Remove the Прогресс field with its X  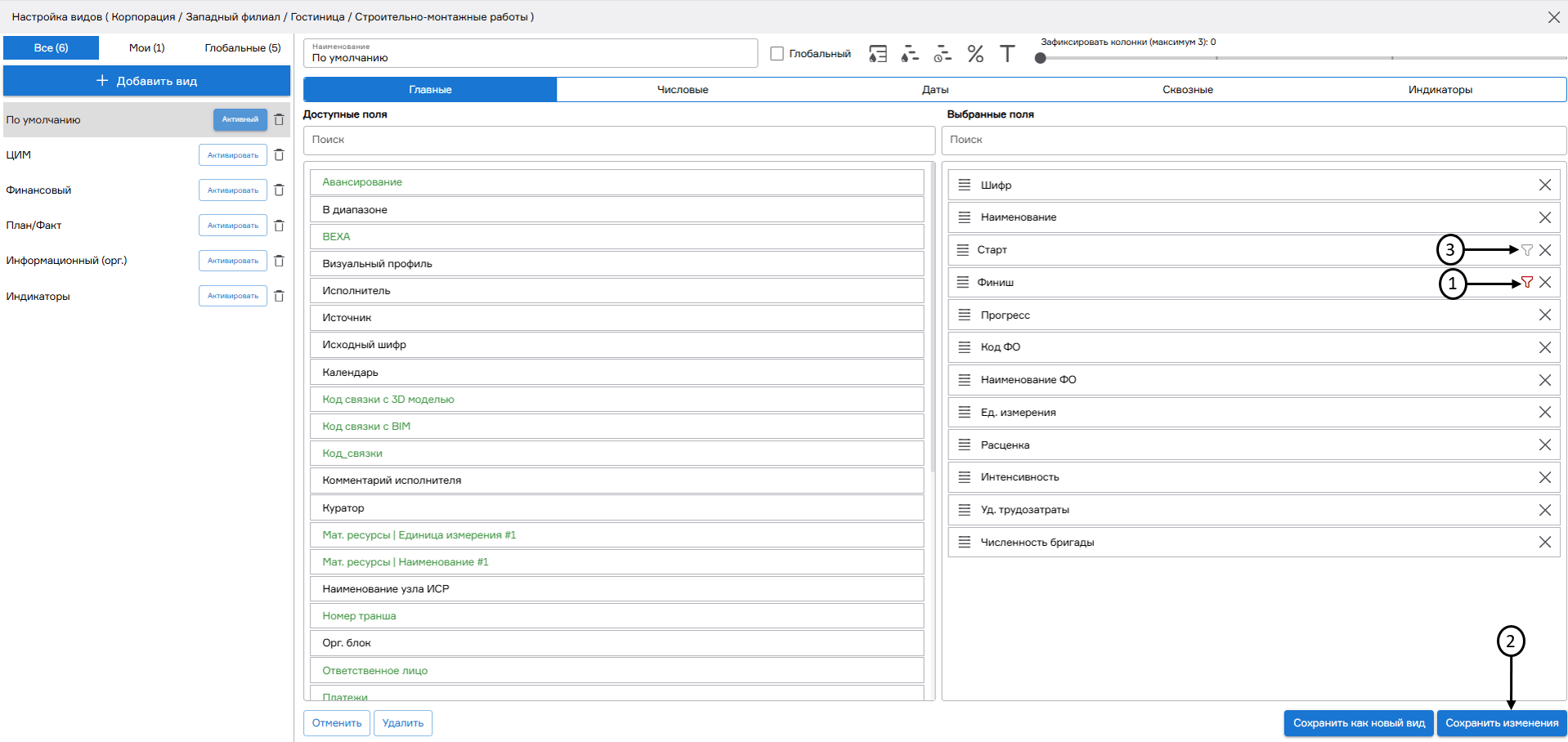[1544, 315]
